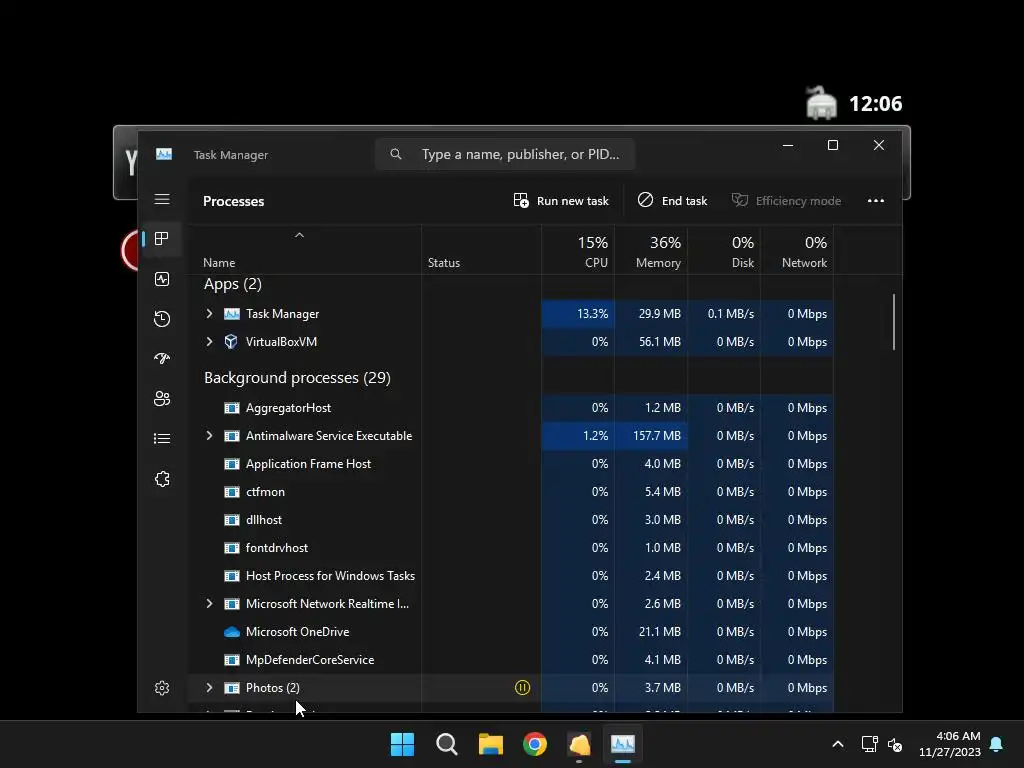Select the fontdrvhost process row

[x=511, y=548]
